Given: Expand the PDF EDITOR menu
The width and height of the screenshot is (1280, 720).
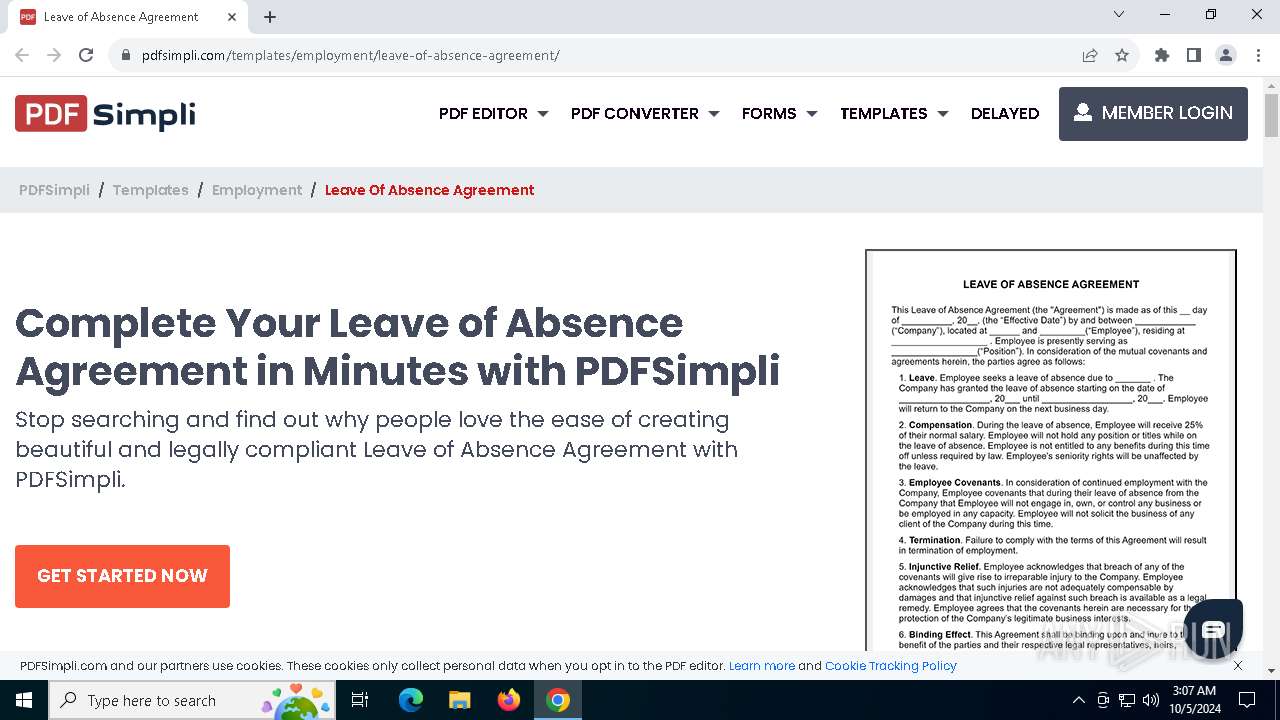Looking at the screenshot, I should coord(494,114).
